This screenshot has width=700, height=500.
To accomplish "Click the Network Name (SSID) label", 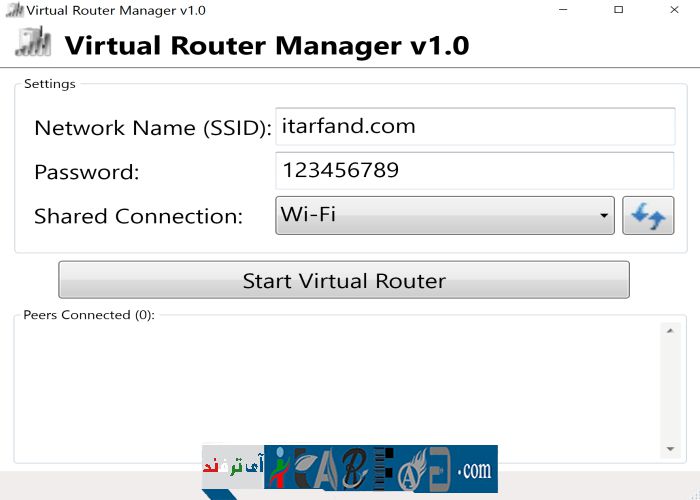I will 152,128.
